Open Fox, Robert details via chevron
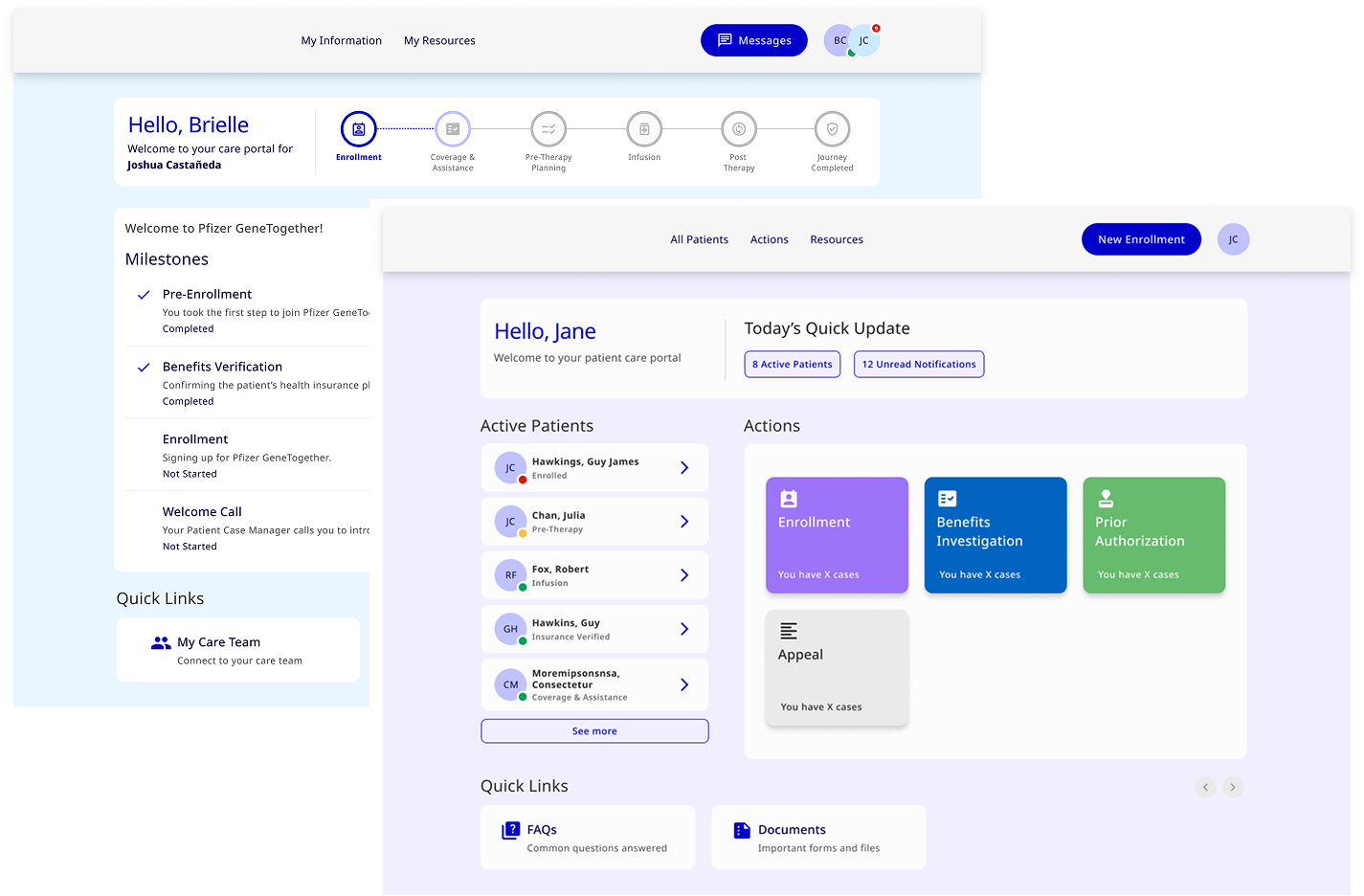 684,575
